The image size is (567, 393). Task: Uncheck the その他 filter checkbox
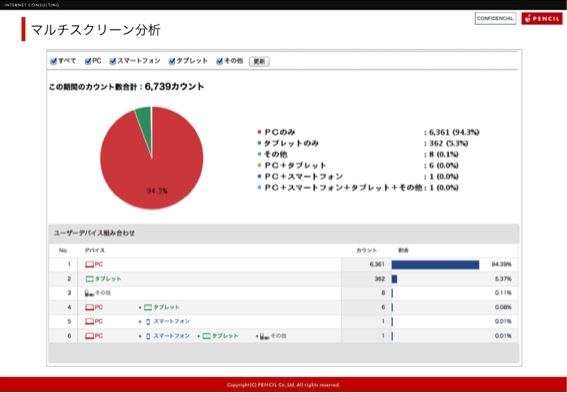219,61
